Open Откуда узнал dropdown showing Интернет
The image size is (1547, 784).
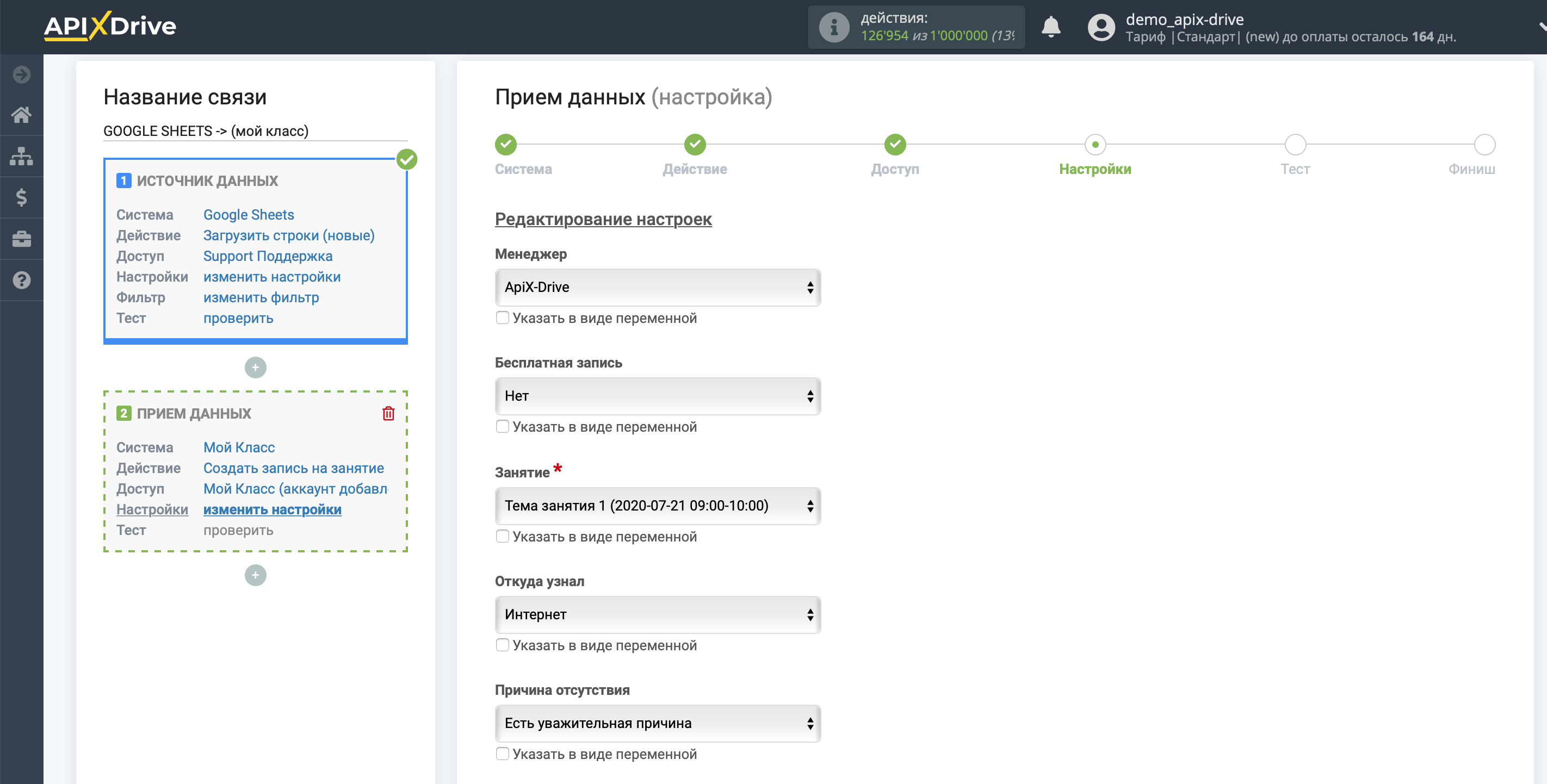tap(658, 614)
